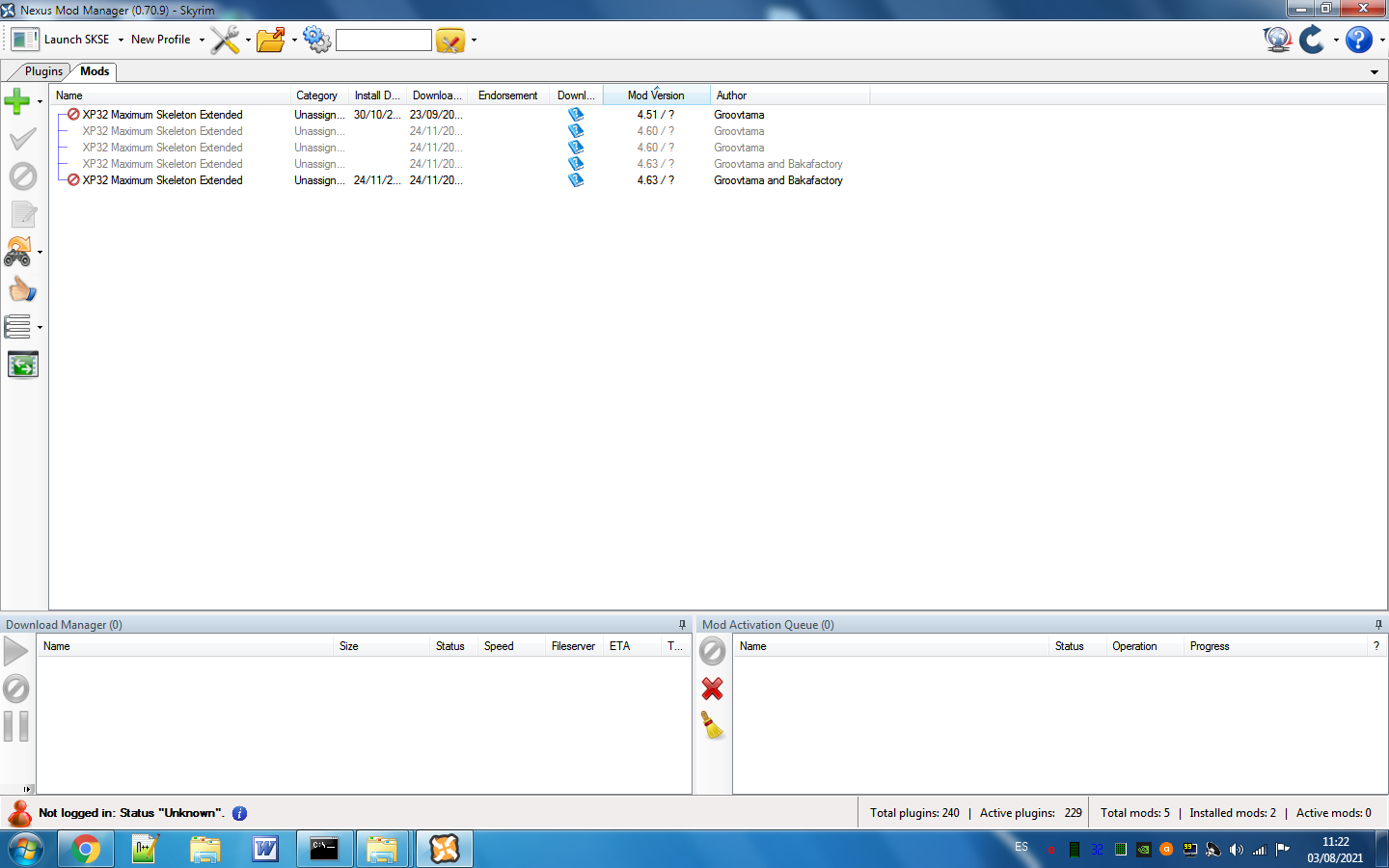The width and height of the screenshot is (1389, 868).
Task: Open the tab list dropdown arrow at right
Action: pyautogui.click(x=1375, y=72)
